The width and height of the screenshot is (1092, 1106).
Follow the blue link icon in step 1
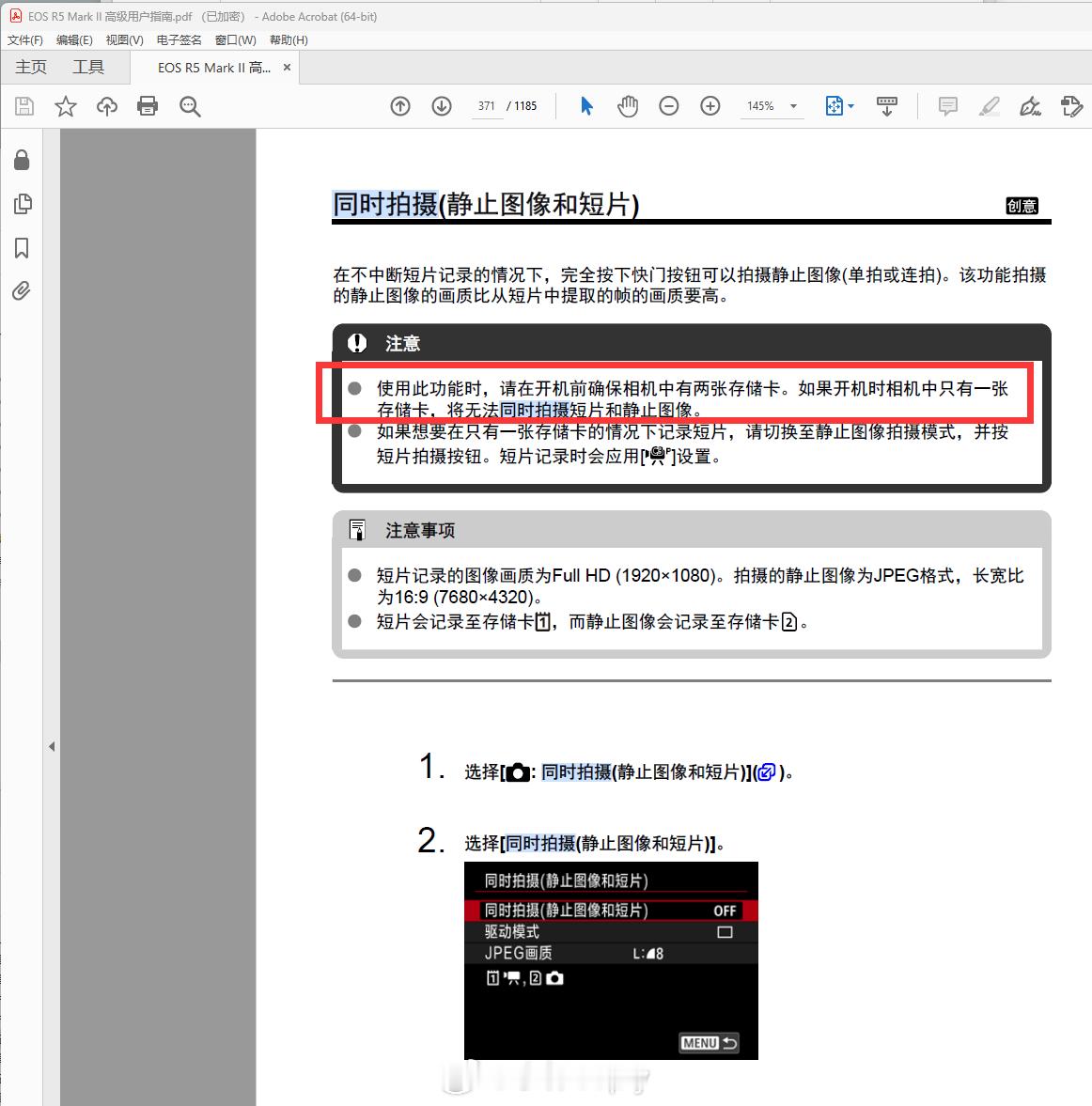[766, 772]
